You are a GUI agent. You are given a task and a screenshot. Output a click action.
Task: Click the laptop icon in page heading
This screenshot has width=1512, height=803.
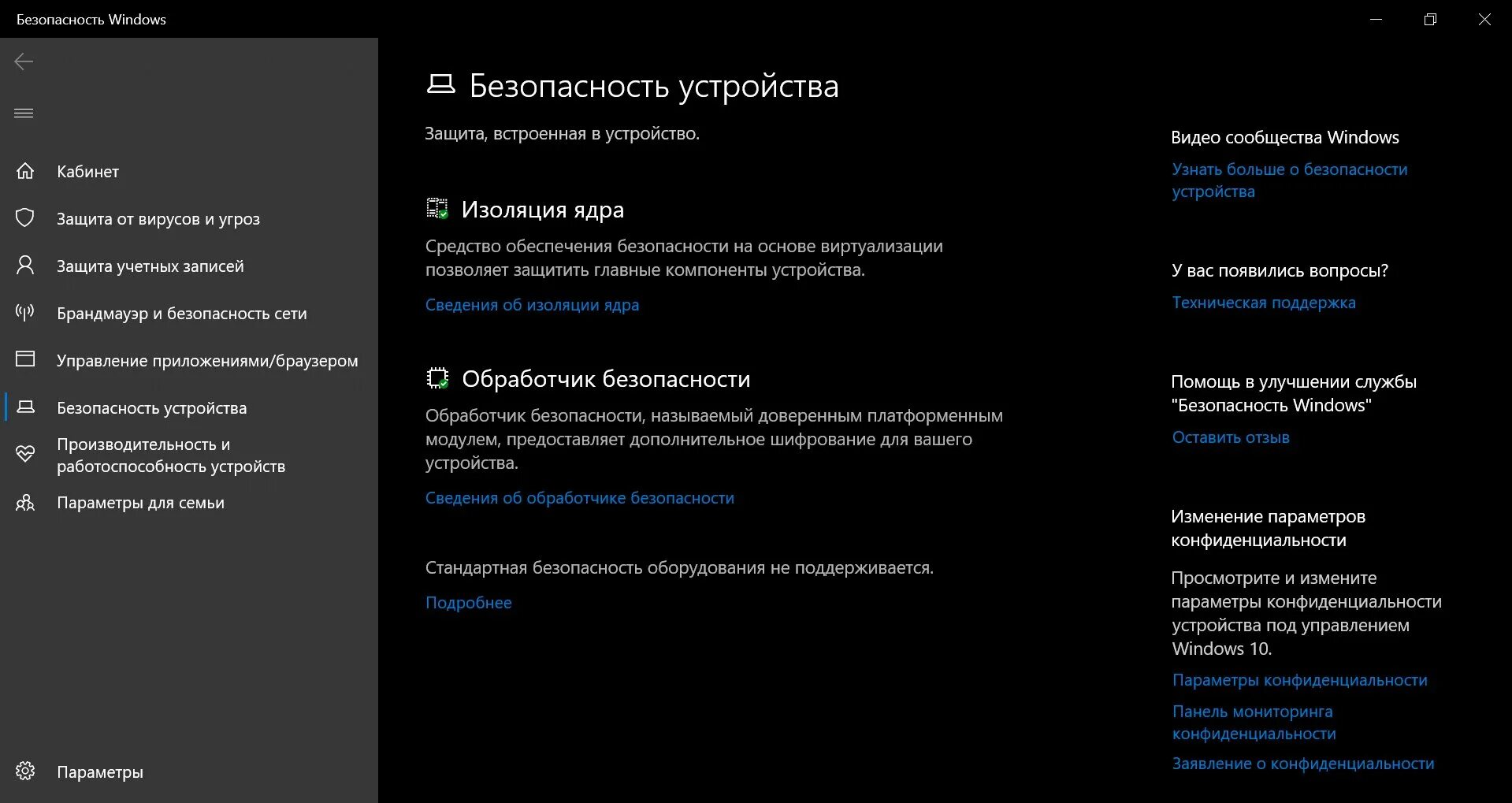pyautogui.click(x=441, y=84)
